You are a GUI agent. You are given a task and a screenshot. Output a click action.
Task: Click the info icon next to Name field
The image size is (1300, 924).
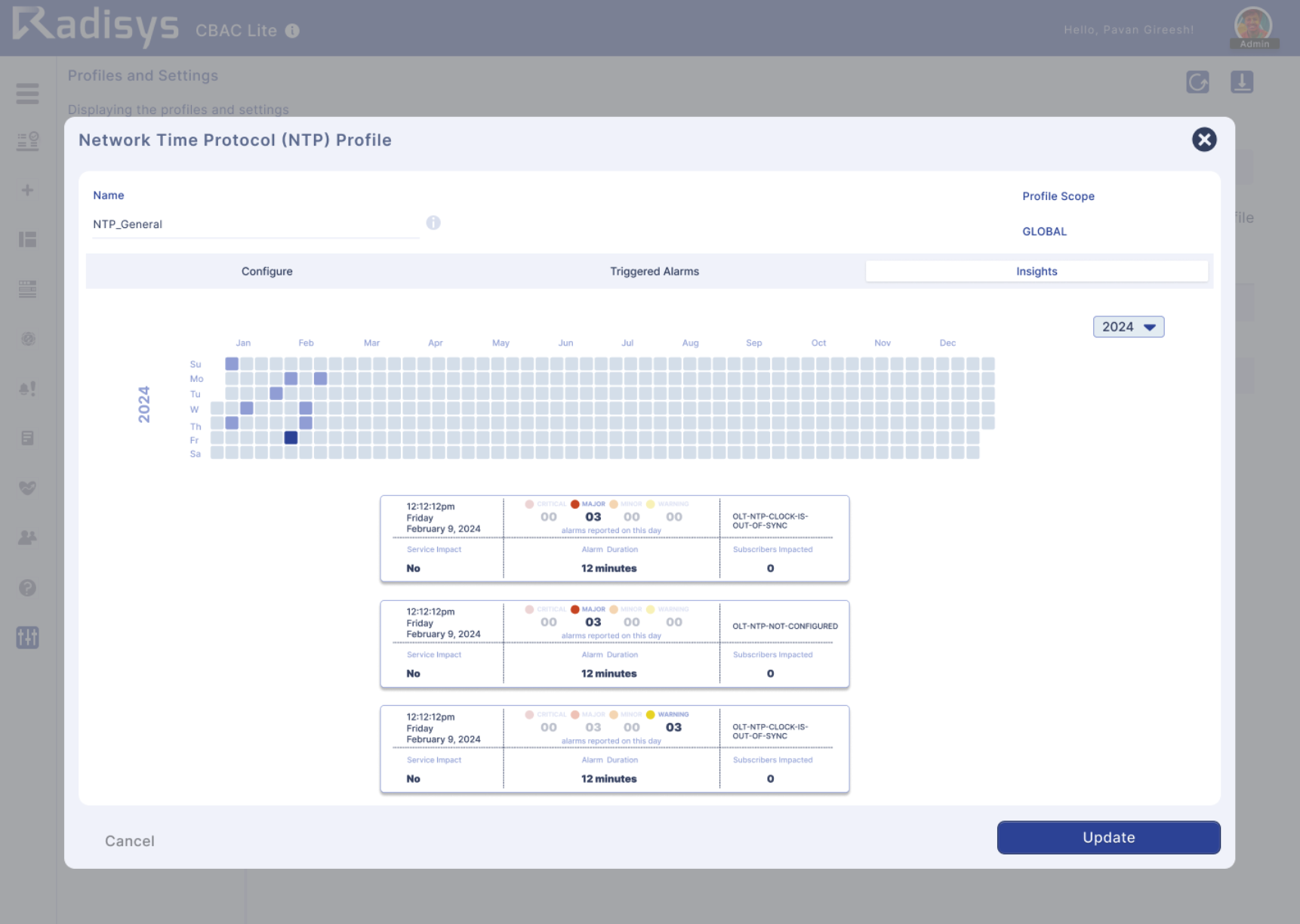click(x=433, y=223)
